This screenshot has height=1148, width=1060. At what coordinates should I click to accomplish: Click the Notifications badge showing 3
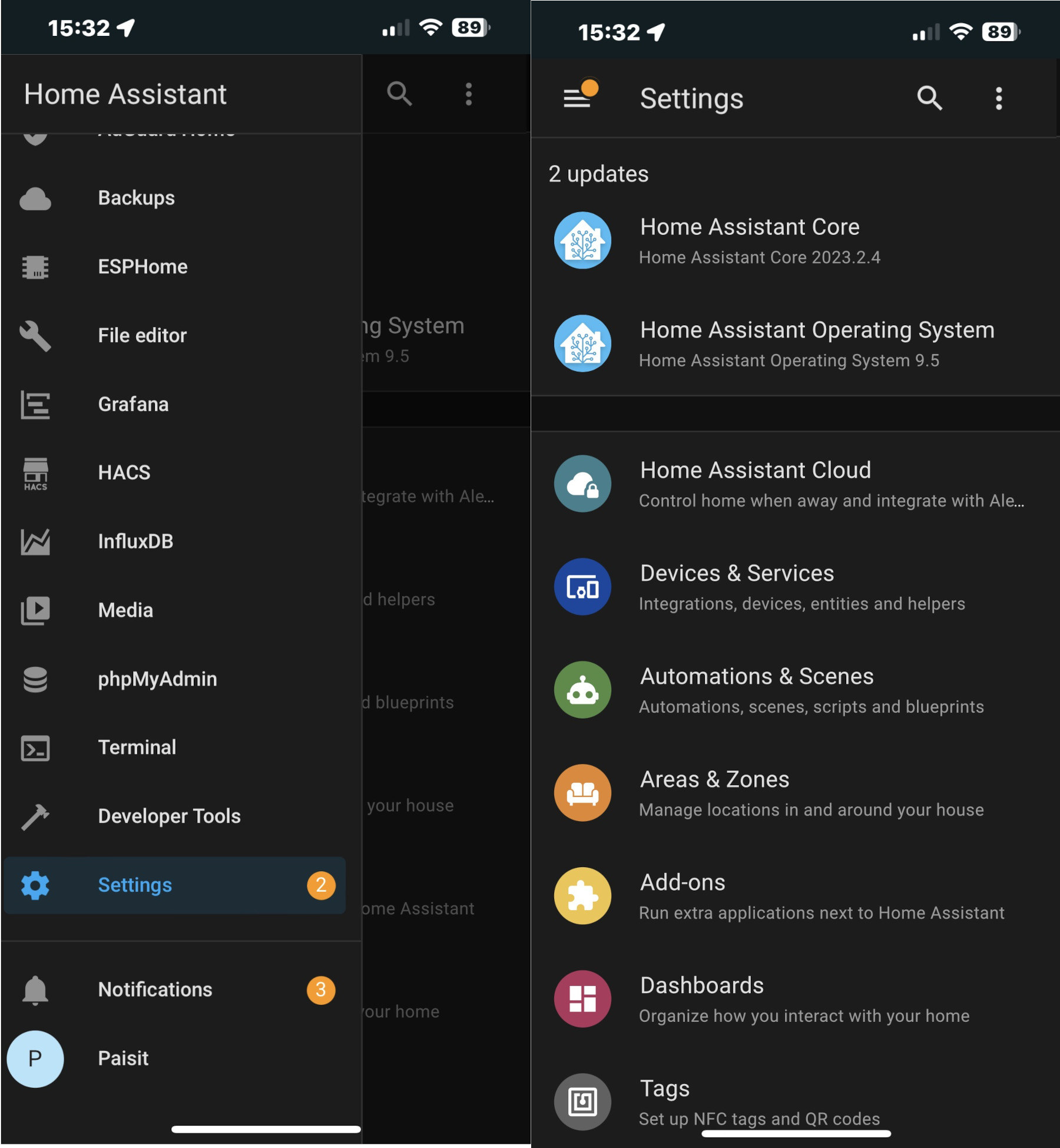(x=321, y=990)
